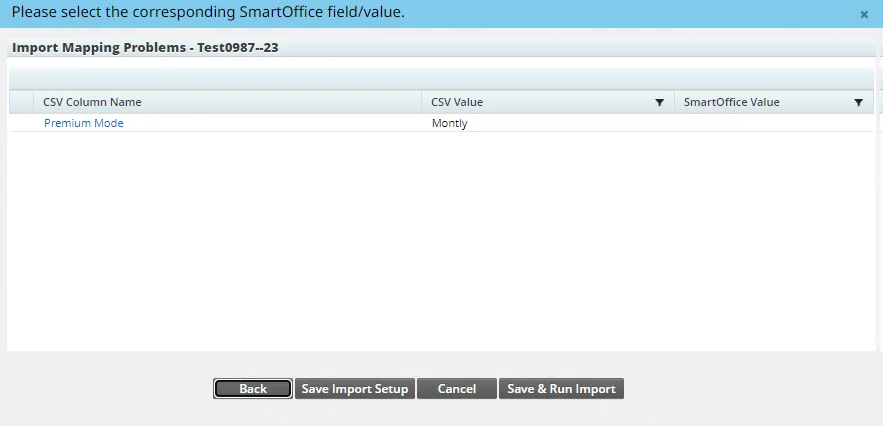
Task: Open the CSV Value column filter arrow
Action: 659,103
